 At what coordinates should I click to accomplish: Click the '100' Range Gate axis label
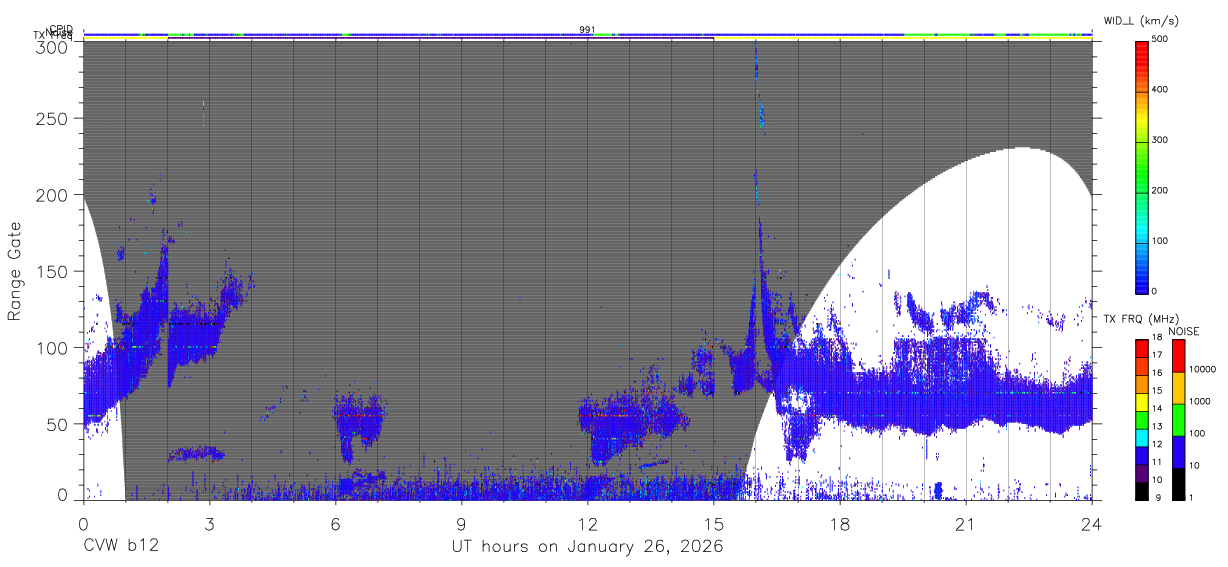(51, 347)
